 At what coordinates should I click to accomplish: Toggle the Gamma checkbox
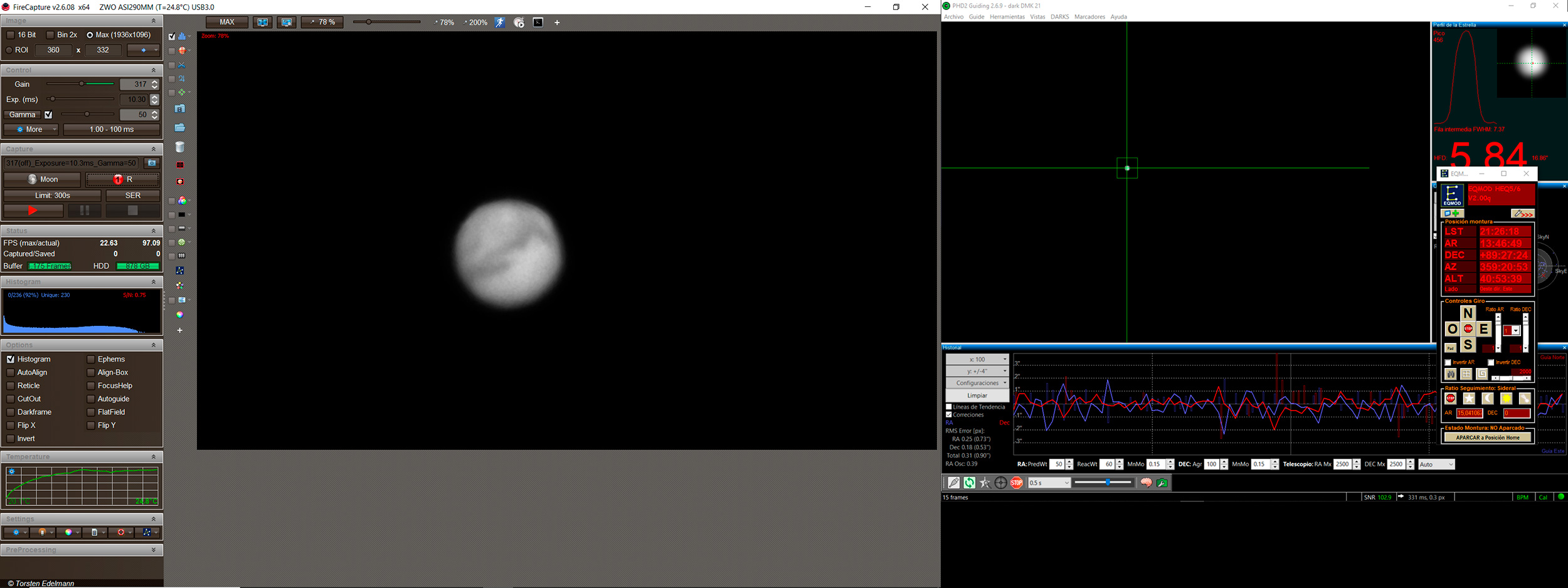coord(48,115)
